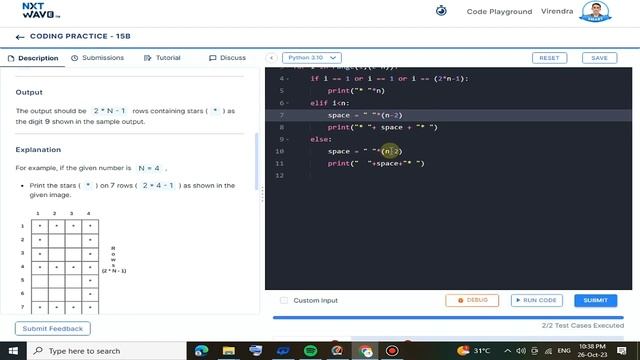Click the panel splitter drag handle
Viewport: 640px width, 360px height.
pyautogui.click(x=262, y=194)
